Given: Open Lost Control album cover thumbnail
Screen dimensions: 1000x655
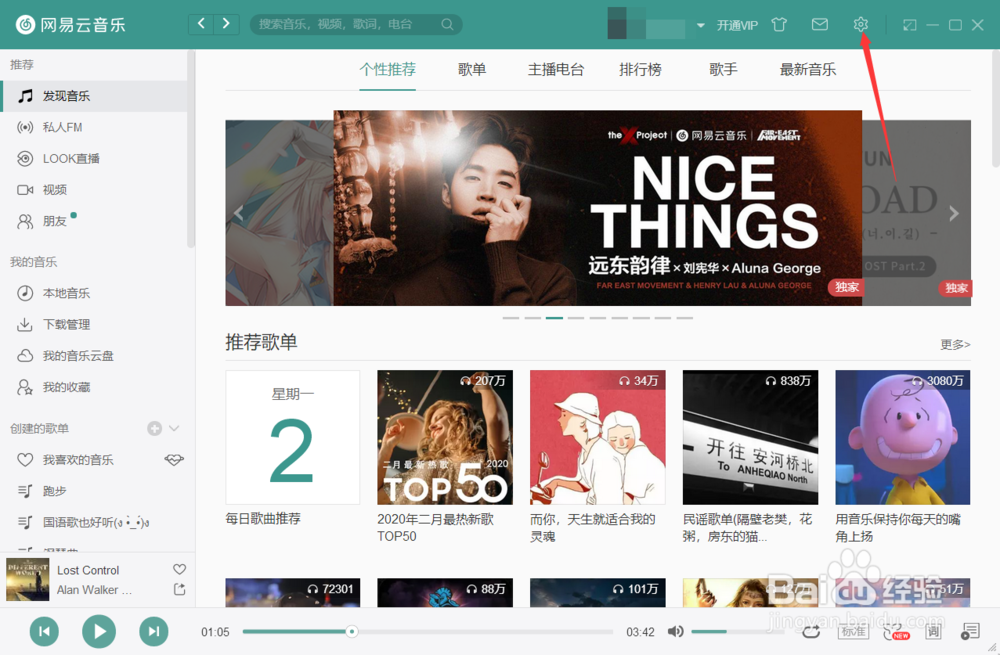Looking at the screenshot, I should (27, 579).
